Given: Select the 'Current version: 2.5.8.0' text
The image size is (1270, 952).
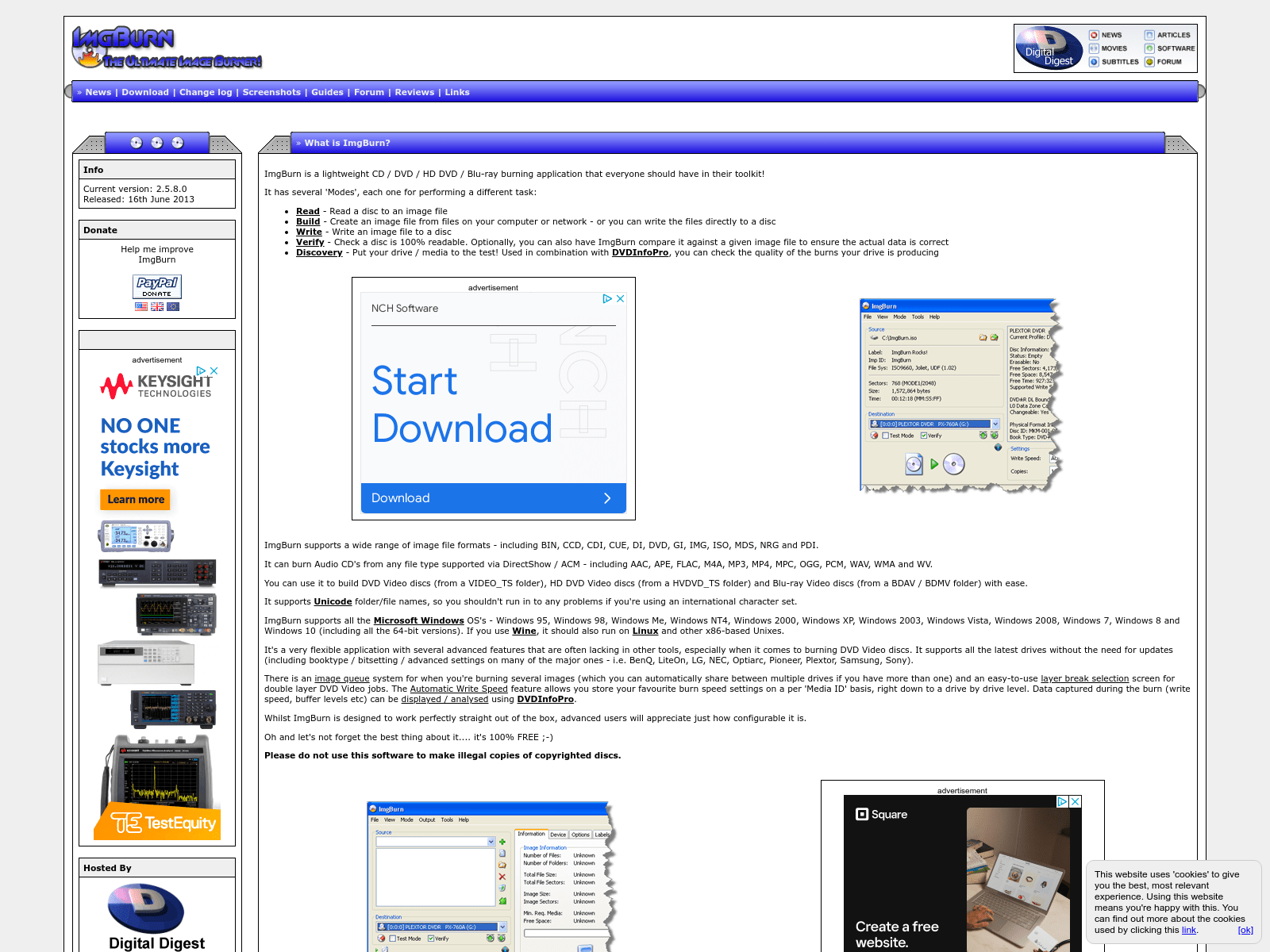Looking at the screenshot, I should click(x=135, y=189).
